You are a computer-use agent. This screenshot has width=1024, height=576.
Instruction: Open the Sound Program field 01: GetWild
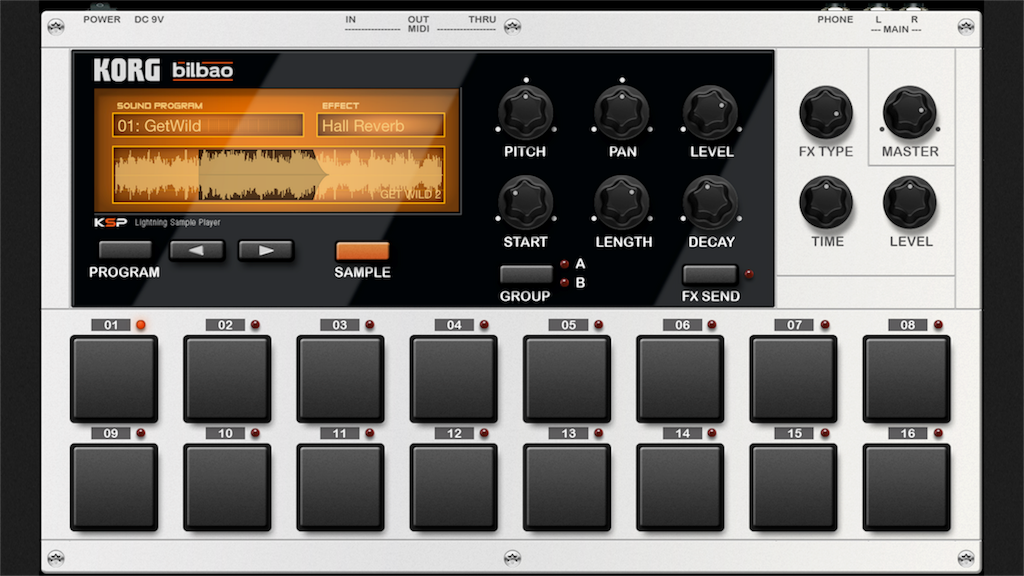click(208, 125)
